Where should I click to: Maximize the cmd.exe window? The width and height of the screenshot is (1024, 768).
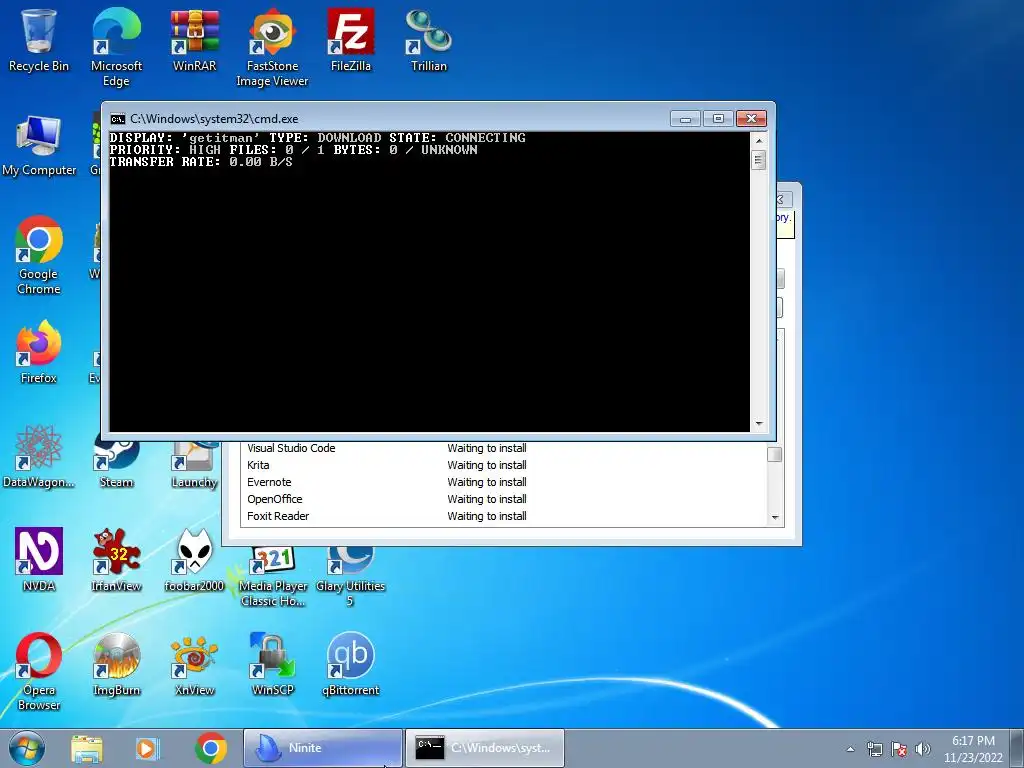[x=718, y=119]
